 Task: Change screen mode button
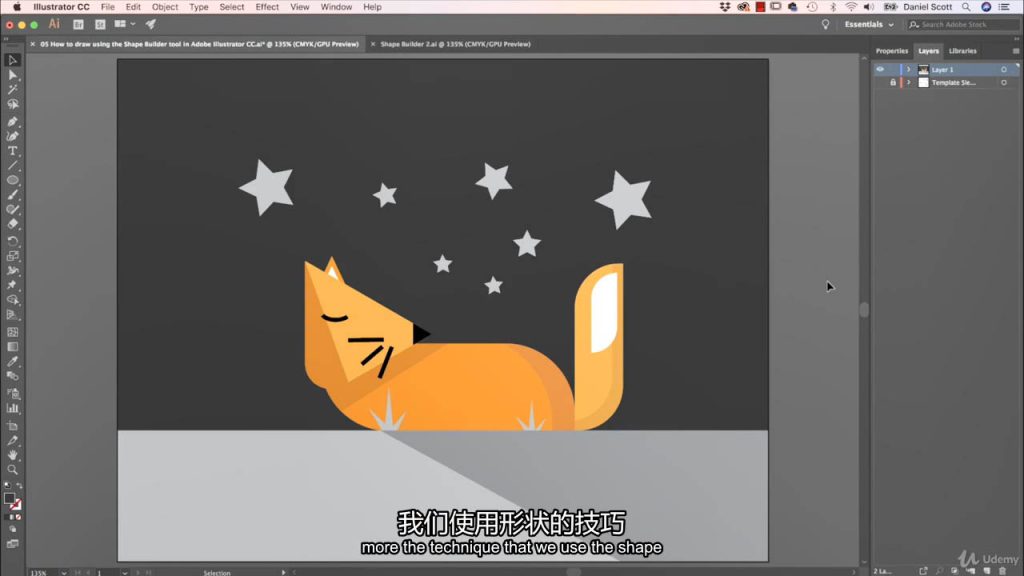[12, 543]
